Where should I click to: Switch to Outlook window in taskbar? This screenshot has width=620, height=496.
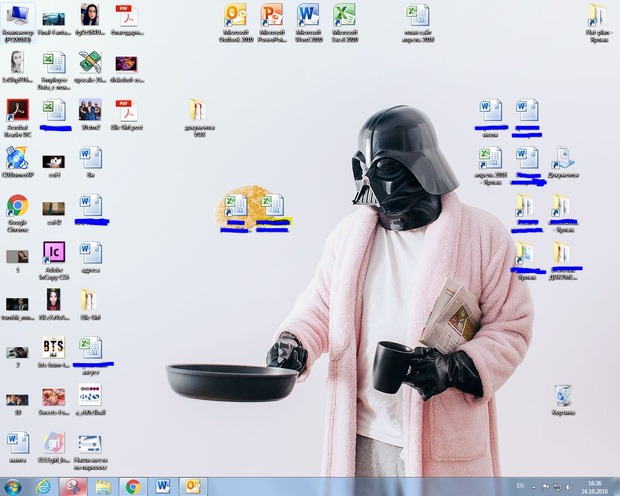(x=193, y=487)
